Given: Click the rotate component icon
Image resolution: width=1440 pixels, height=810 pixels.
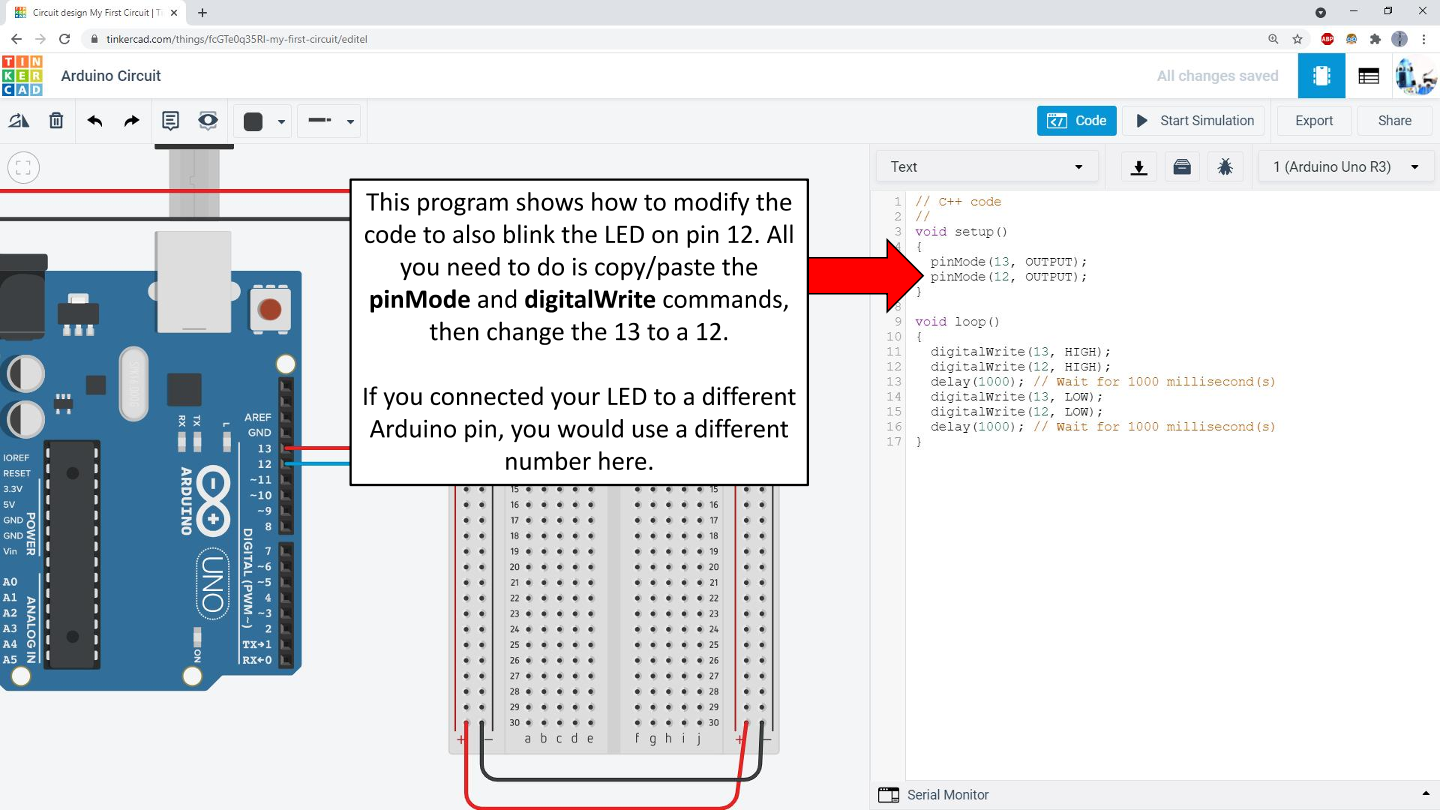Looking at the screenshot, I should click(19, 121).
